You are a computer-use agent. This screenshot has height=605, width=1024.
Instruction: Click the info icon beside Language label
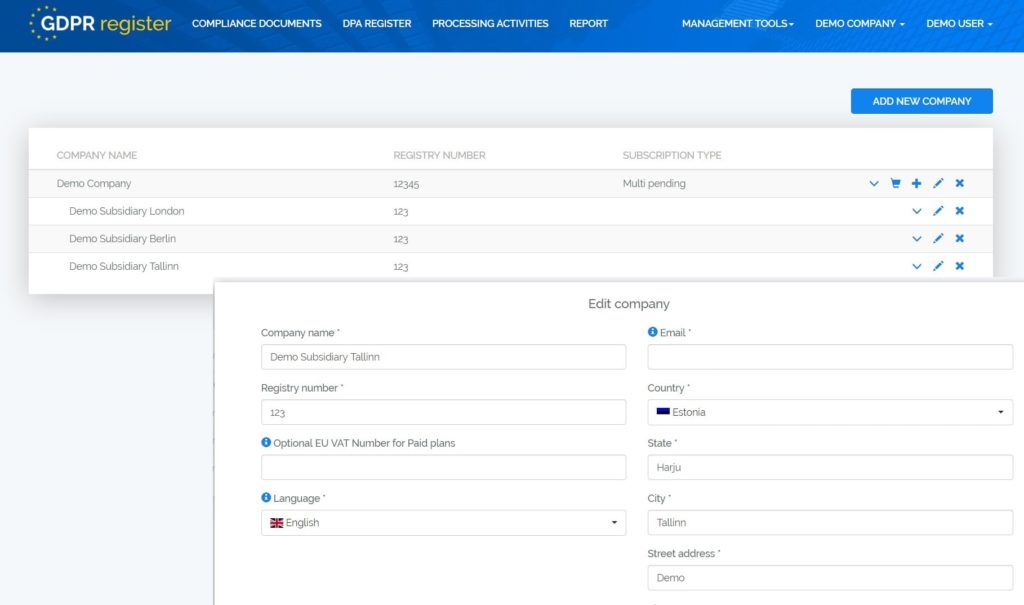pyautogui.click(x=266, y=498)
